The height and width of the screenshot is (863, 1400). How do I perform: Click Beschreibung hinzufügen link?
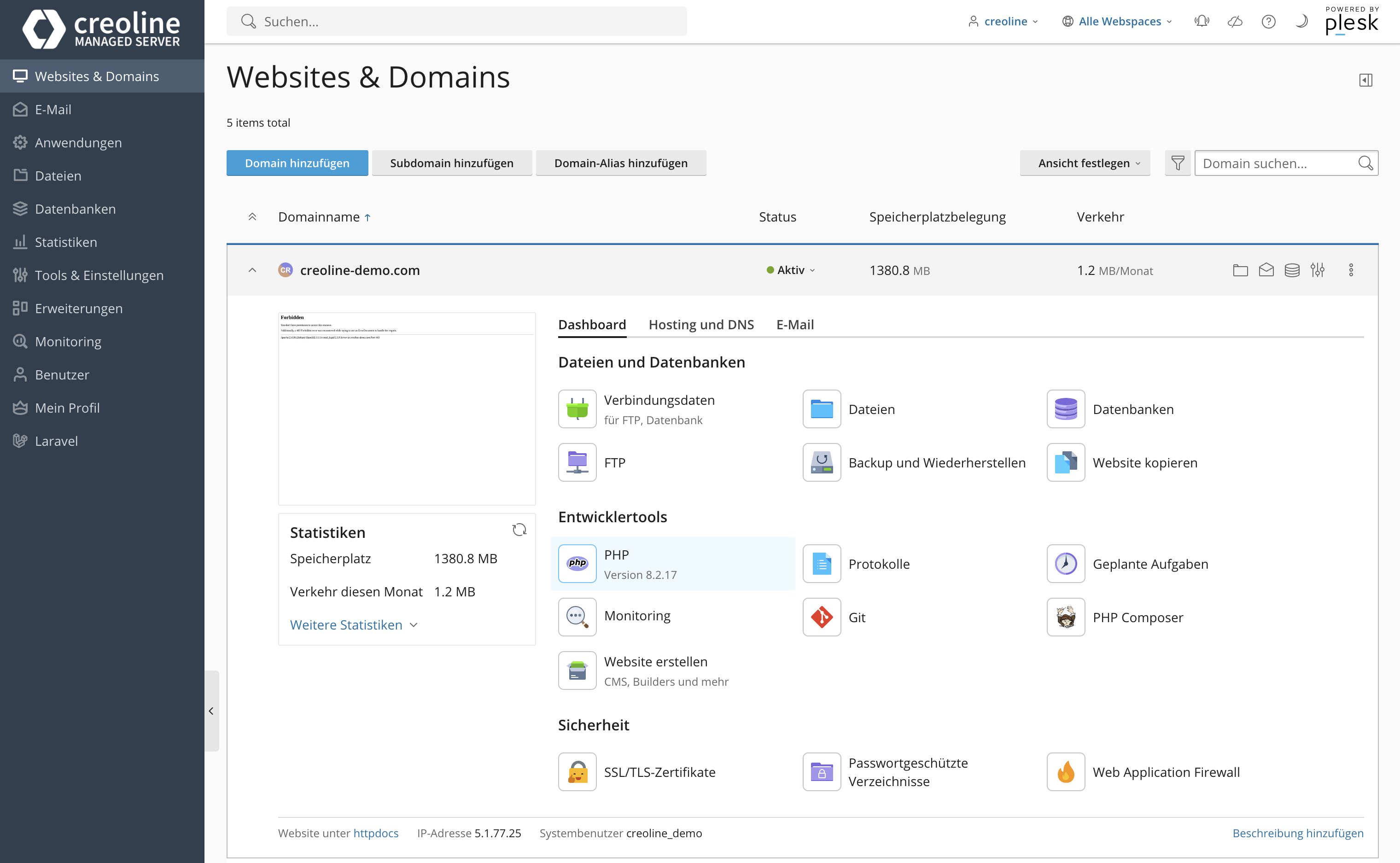point(1298,834)
